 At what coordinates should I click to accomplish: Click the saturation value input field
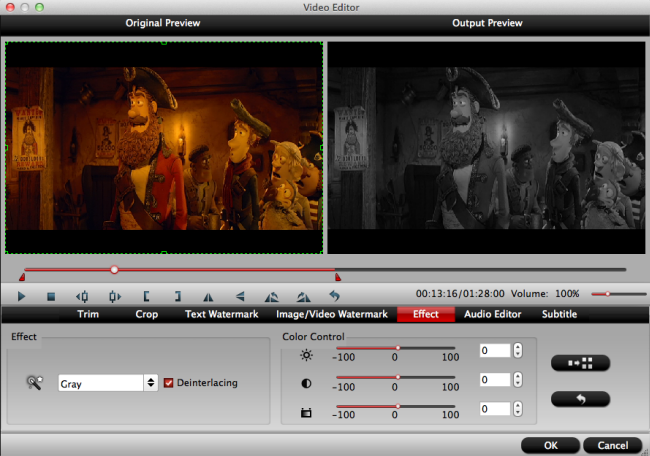[x=495, y=409]
